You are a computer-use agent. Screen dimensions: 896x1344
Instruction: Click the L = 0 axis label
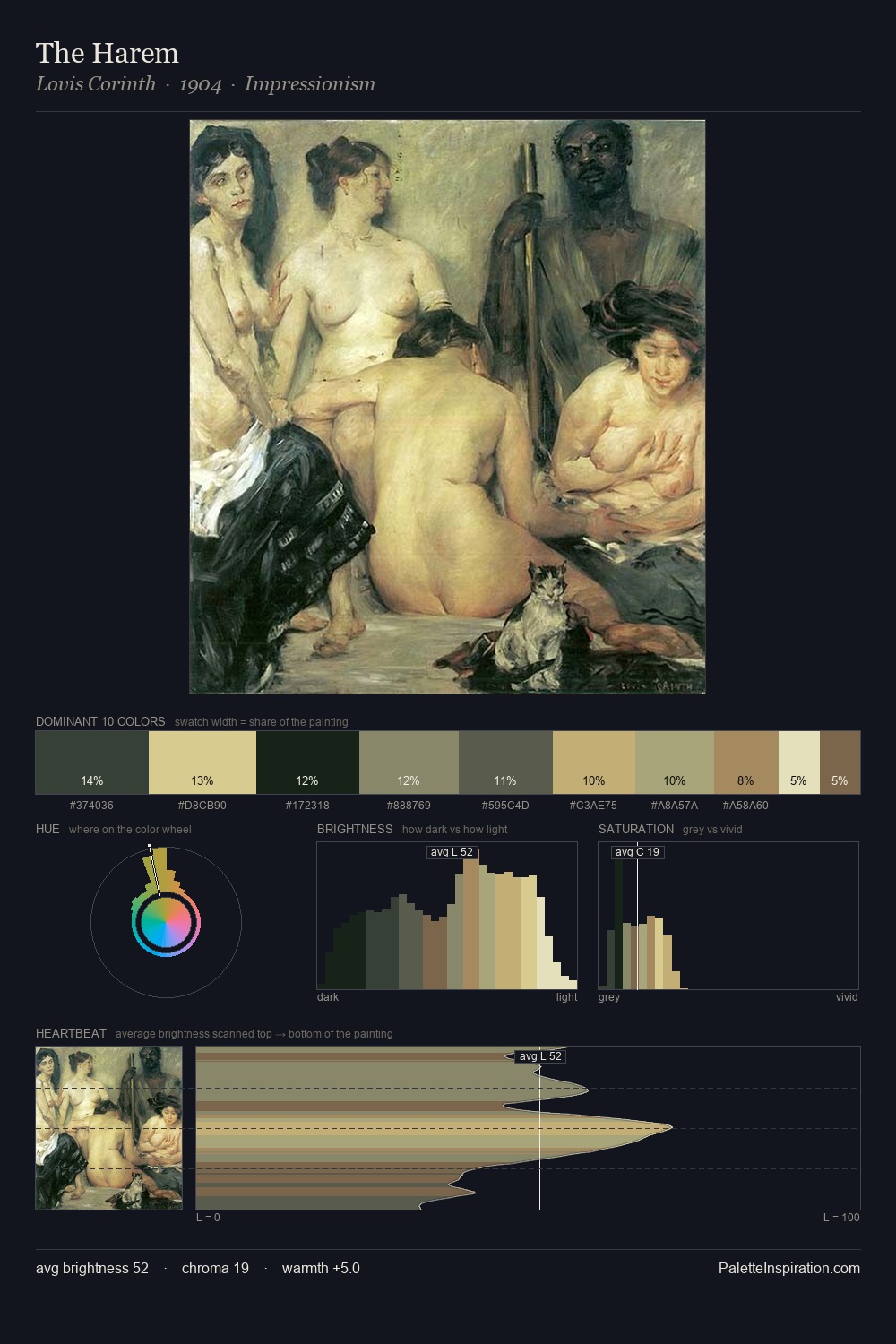(208, 1217)
